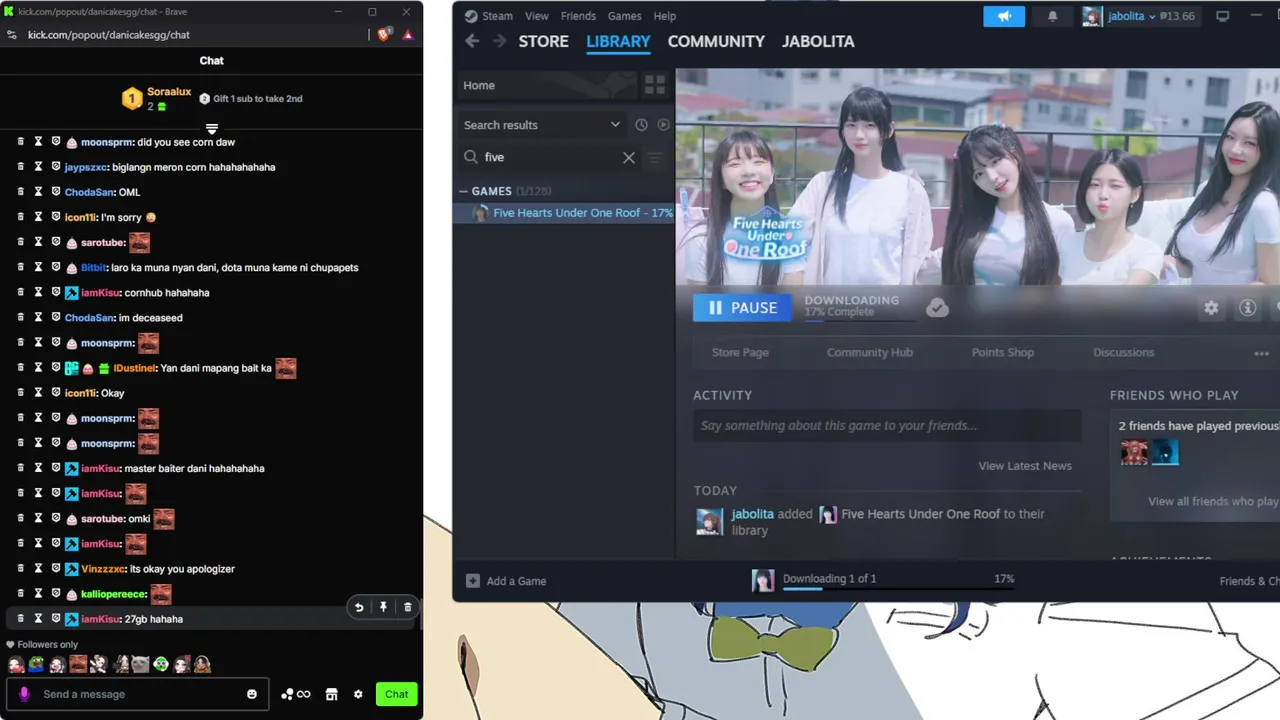Click recent activity clock icon in library

point(641,125)
